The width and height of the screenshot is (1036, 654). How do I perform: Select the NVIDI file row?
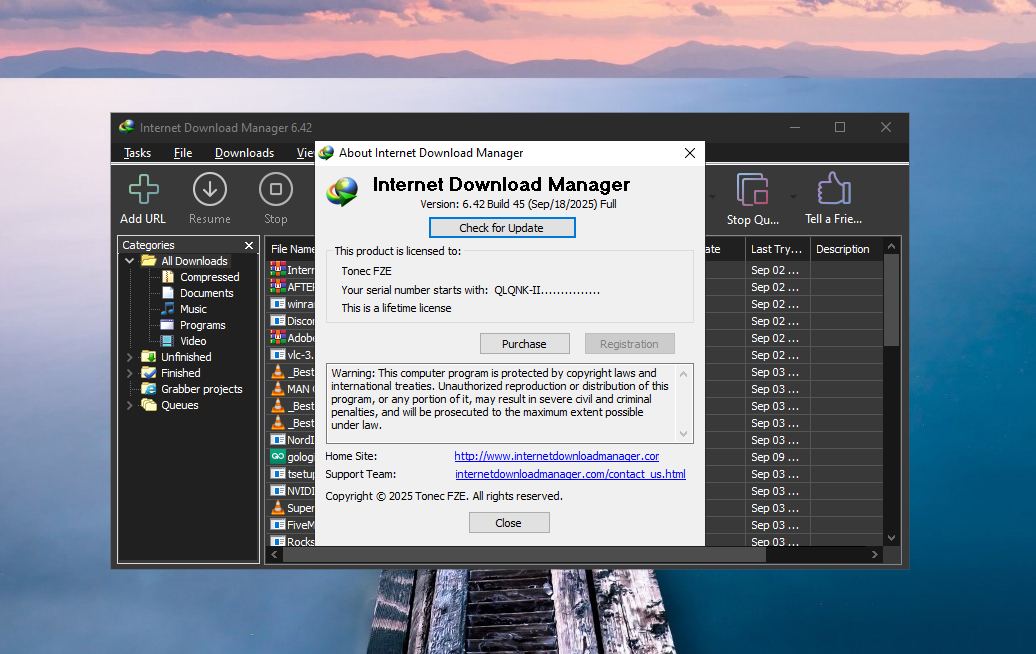(x=292, y=491)
